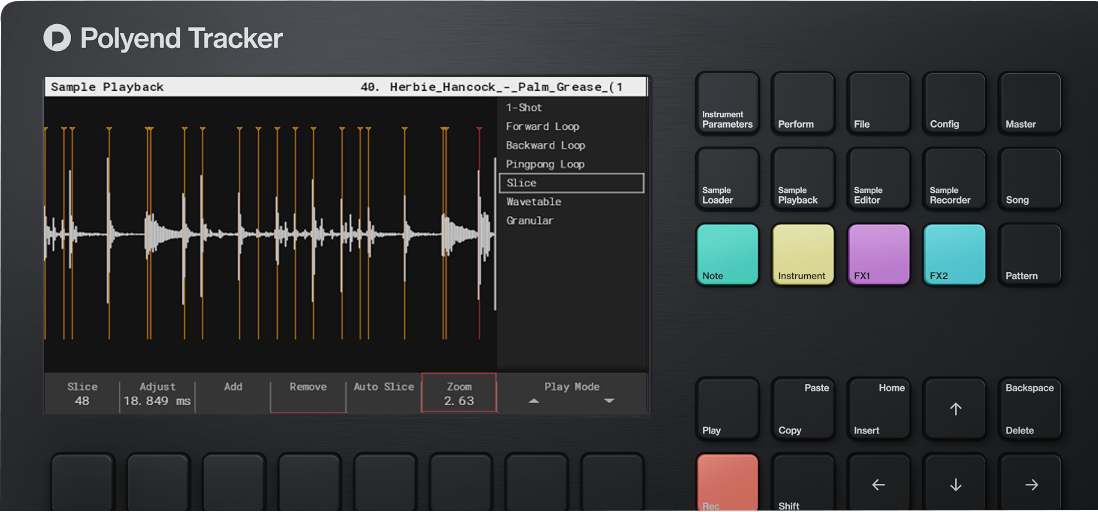Click the Remove slice option

[308, 394]
